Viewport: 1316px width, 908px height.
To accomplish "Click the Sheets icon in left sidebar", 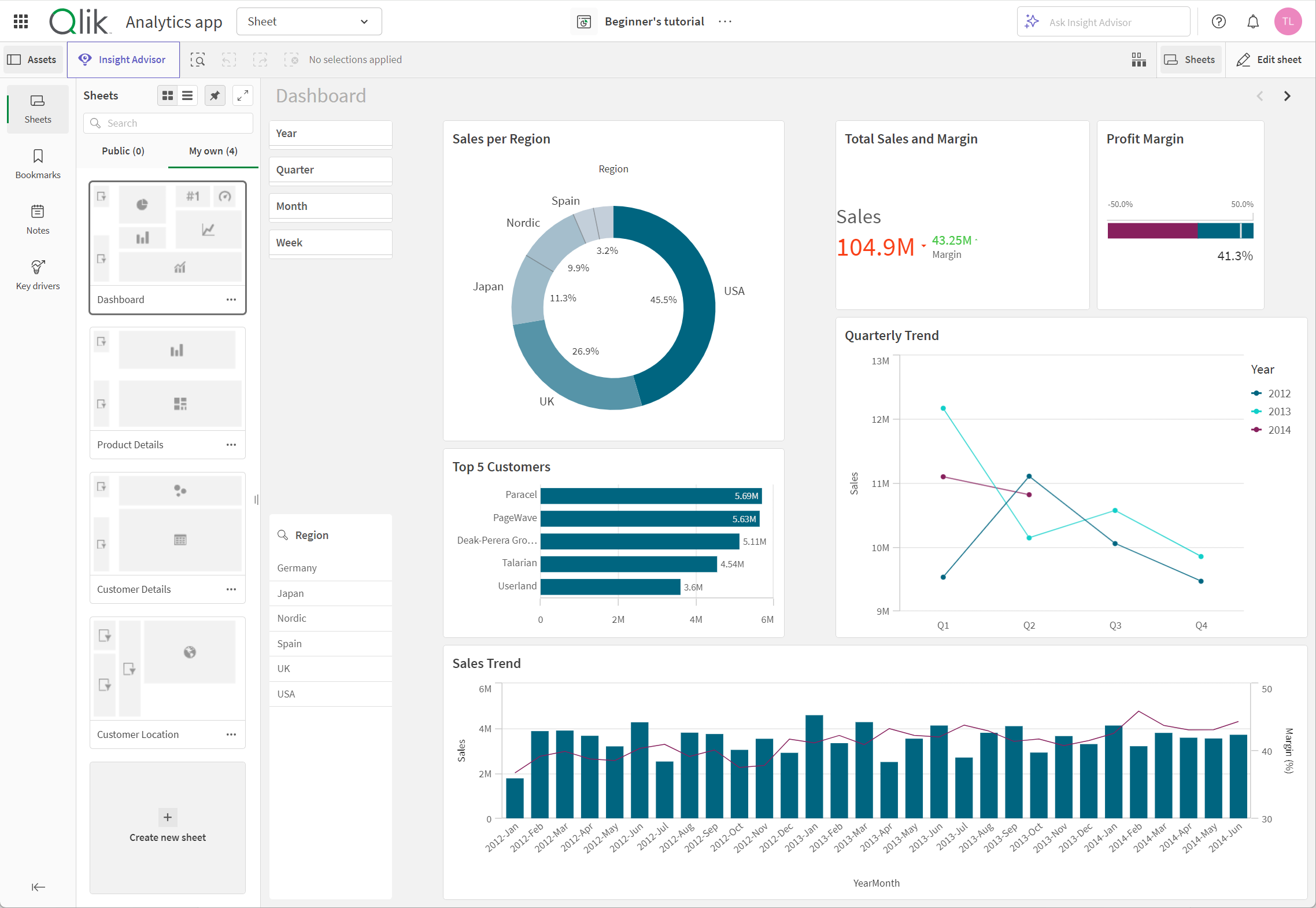I will click(37, 102).
